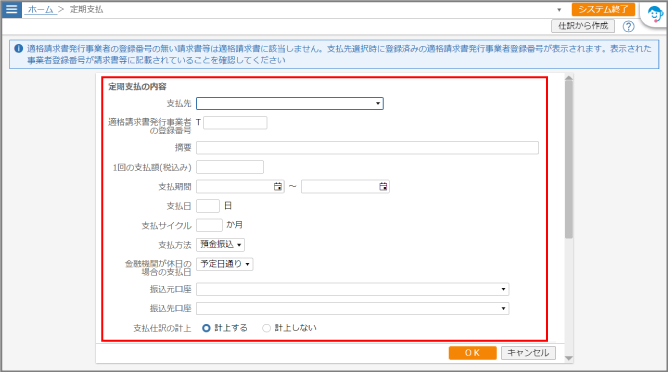Open calendar picker for payment period start

[278, 187]
